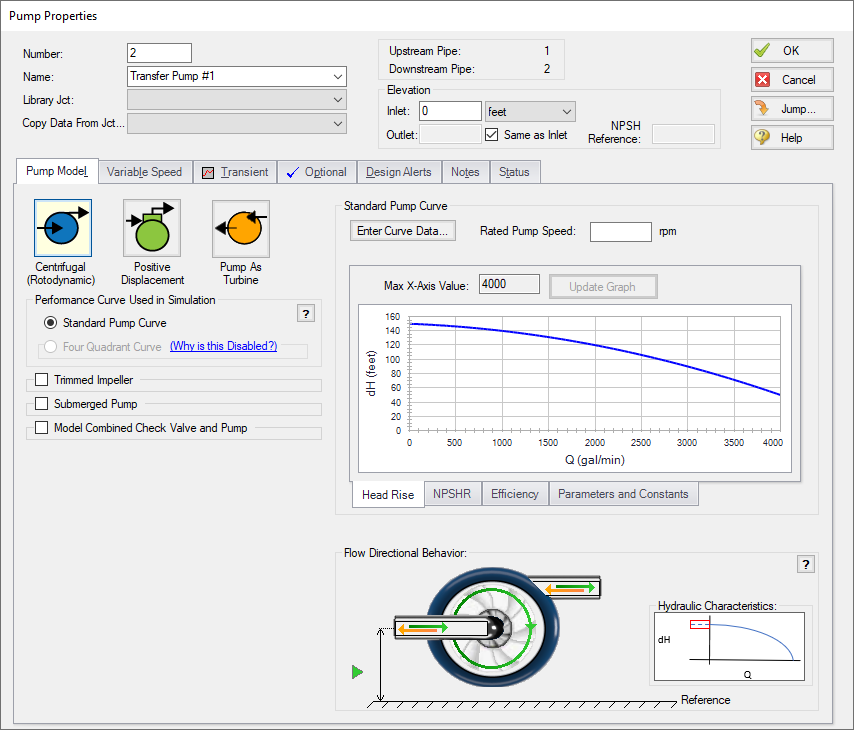The width and height of the screenshot is (854, 730).
Task: Uncheck Same as Inlet elevation
Action: tap(489, 132)
